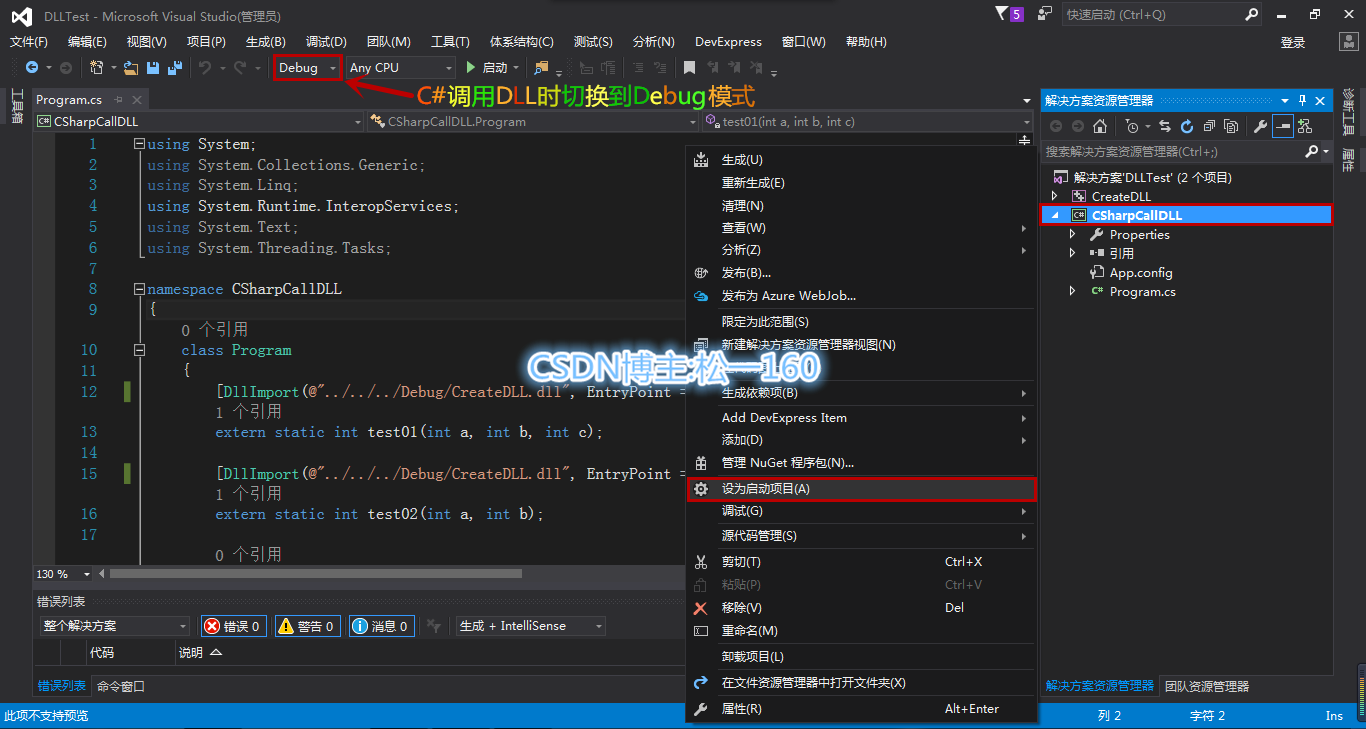Collapse the namespace CSharpCallDLL code block
This screenshot has height=729, width=1366.
coord(139,289)
